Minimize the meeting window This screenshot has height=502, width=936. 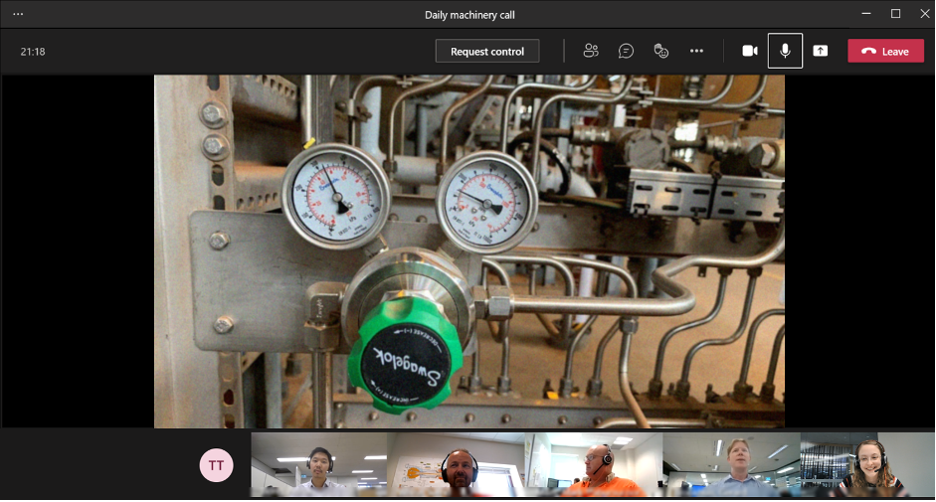point(866,14)
